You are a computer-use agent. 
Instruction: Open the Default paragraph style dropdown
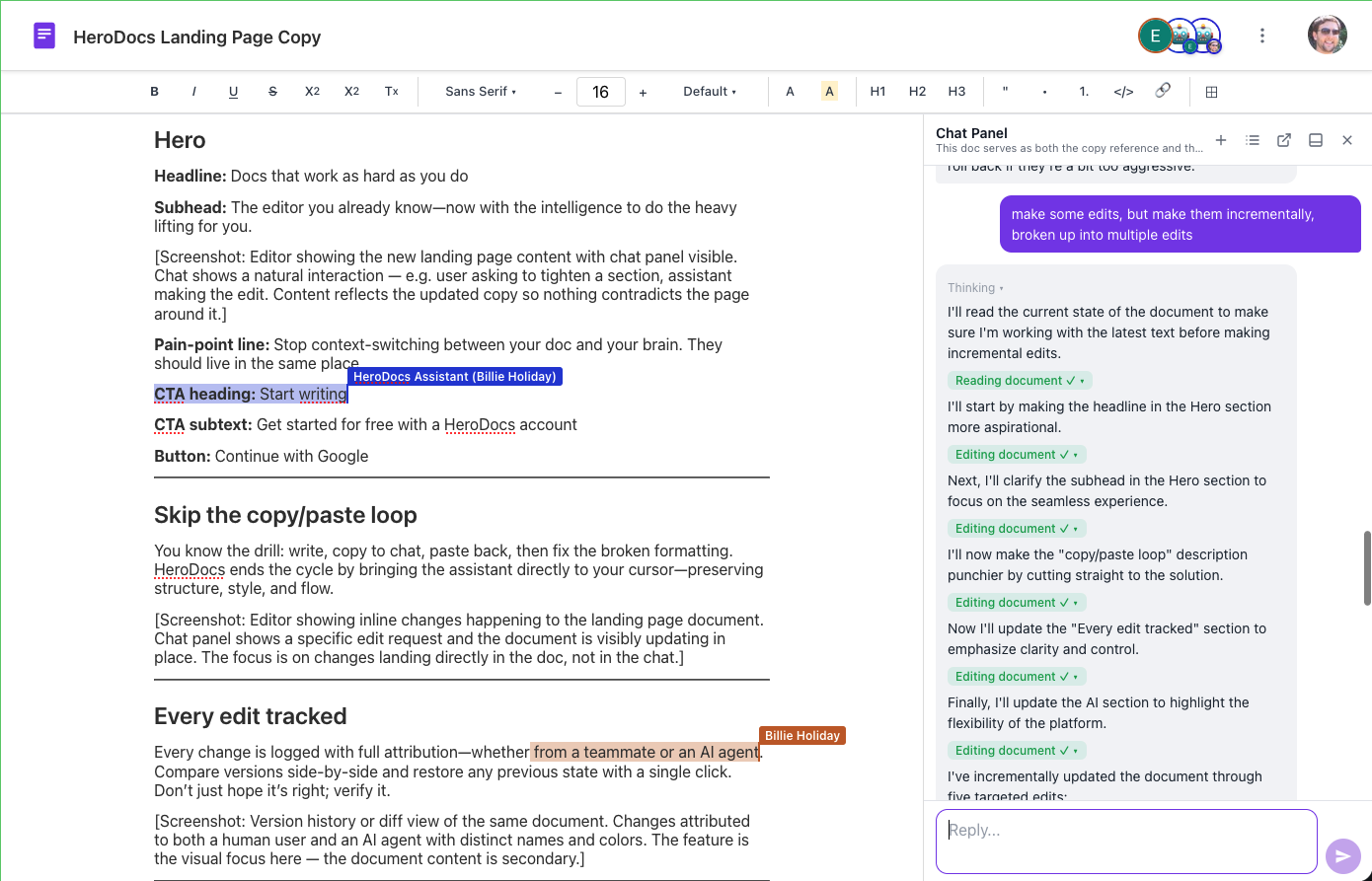click(x=709, y=91)
